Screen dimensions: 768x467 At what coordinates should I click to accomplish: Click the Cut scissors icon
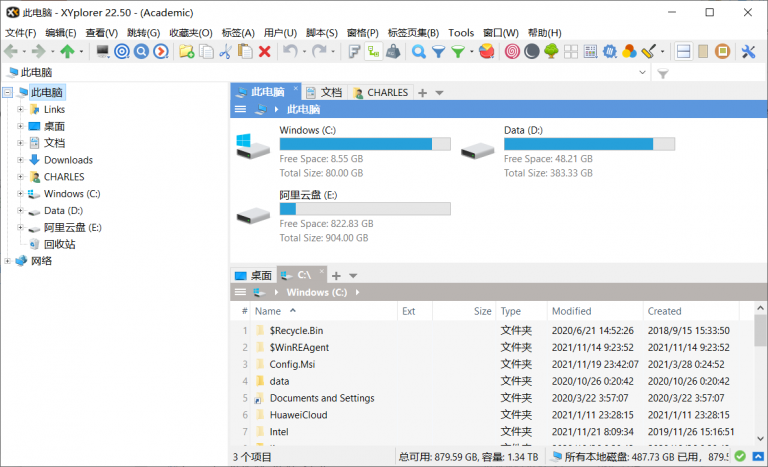point(226,52)
